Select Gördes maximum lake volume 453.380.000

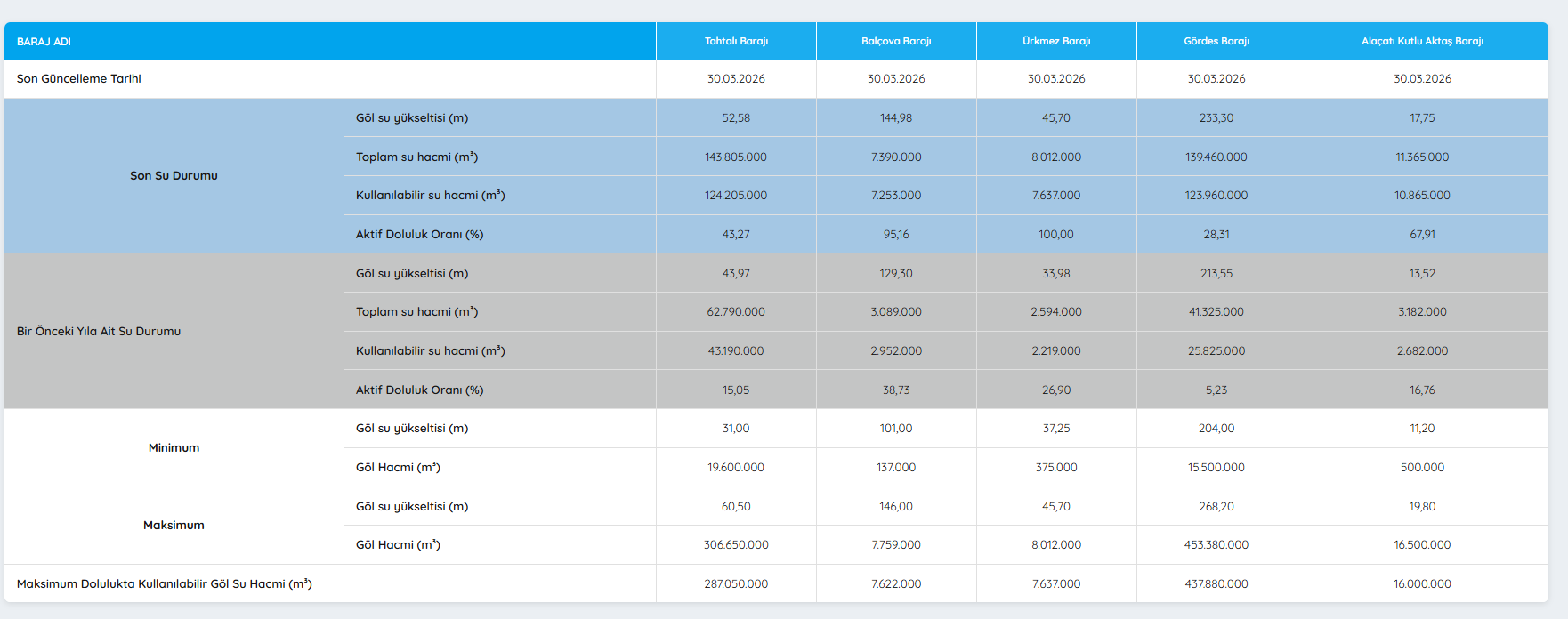[1216, 545]
